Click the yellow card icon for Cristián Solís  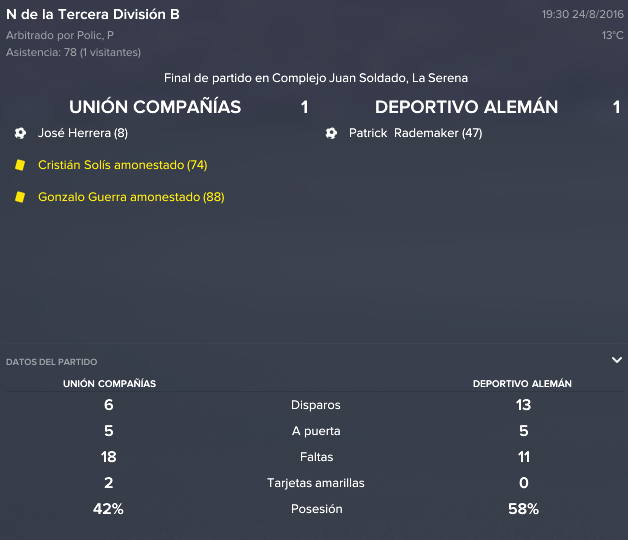20,165
